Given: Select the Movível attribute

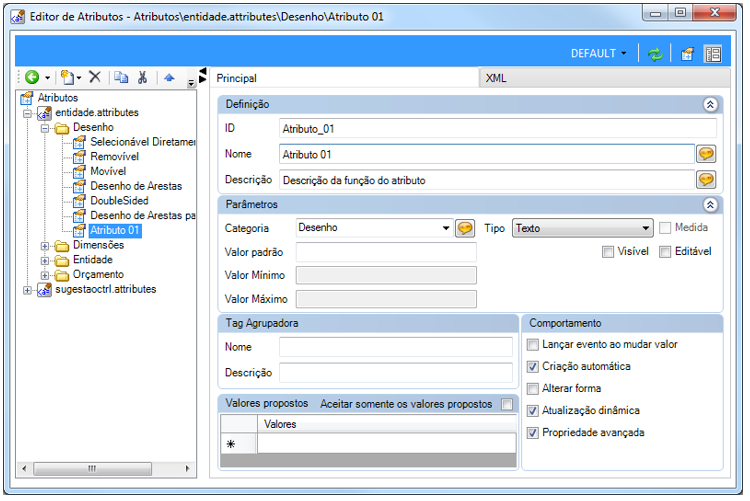Looking at the screenshot, I should [x=108, y=171].
